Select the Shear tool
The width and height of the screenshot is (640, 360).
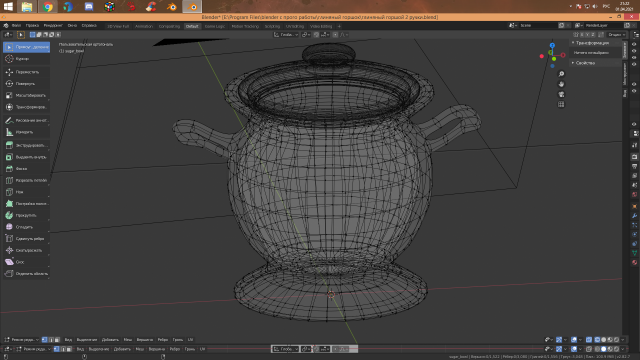(26, 262)
